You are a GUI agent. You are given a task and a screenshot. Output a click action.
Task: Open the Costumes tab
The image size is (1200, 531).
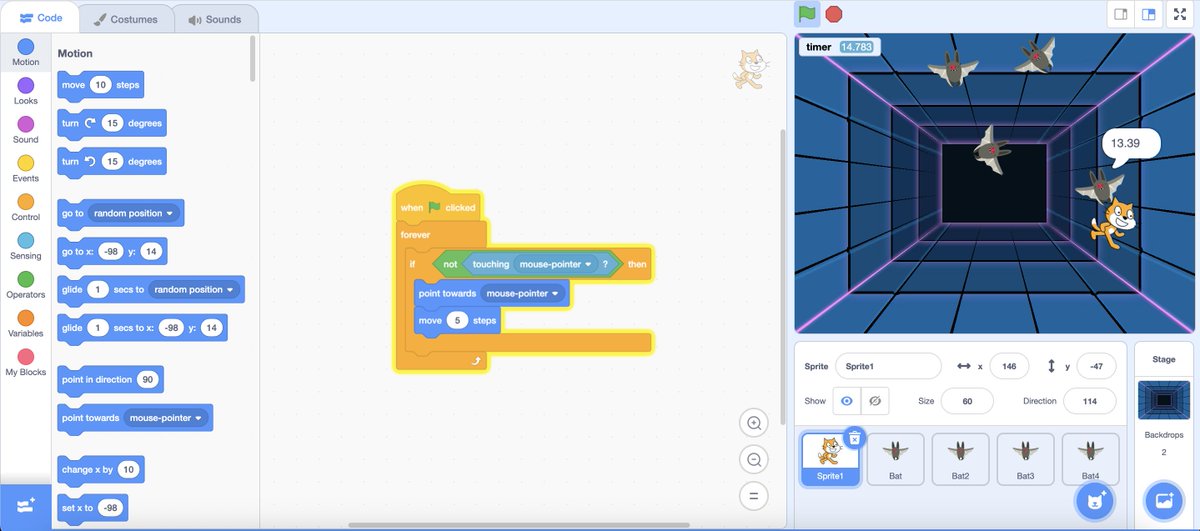coord(125,19)
